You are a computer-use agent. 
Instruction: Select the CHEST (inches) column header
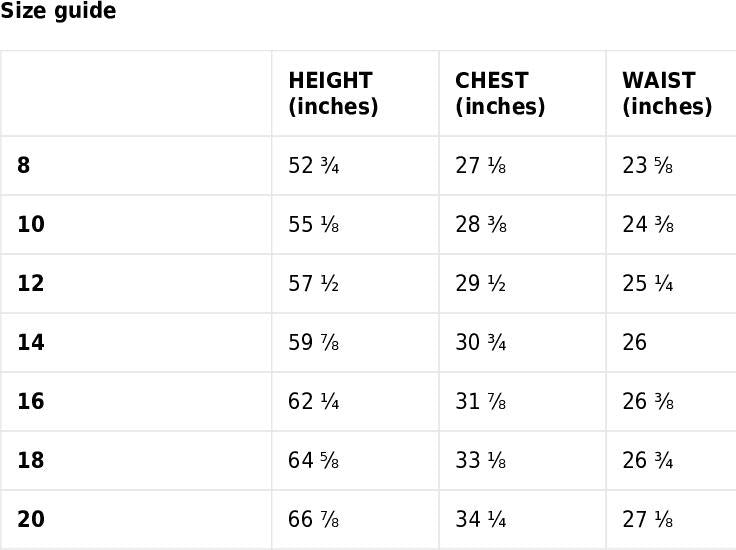500,94
